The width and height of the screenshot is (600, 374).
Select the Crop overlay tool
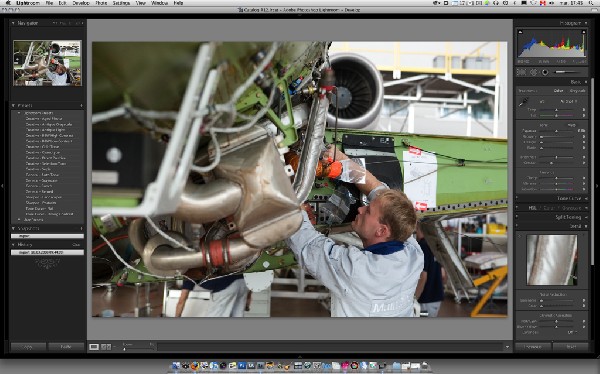521,72
